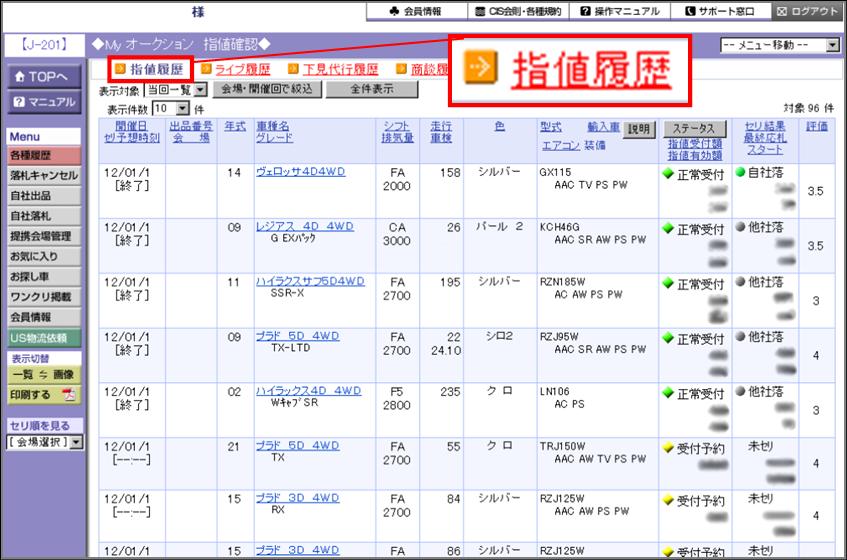Sort by 評価 column header
This screenshot has height=560, width=847.
817,126
